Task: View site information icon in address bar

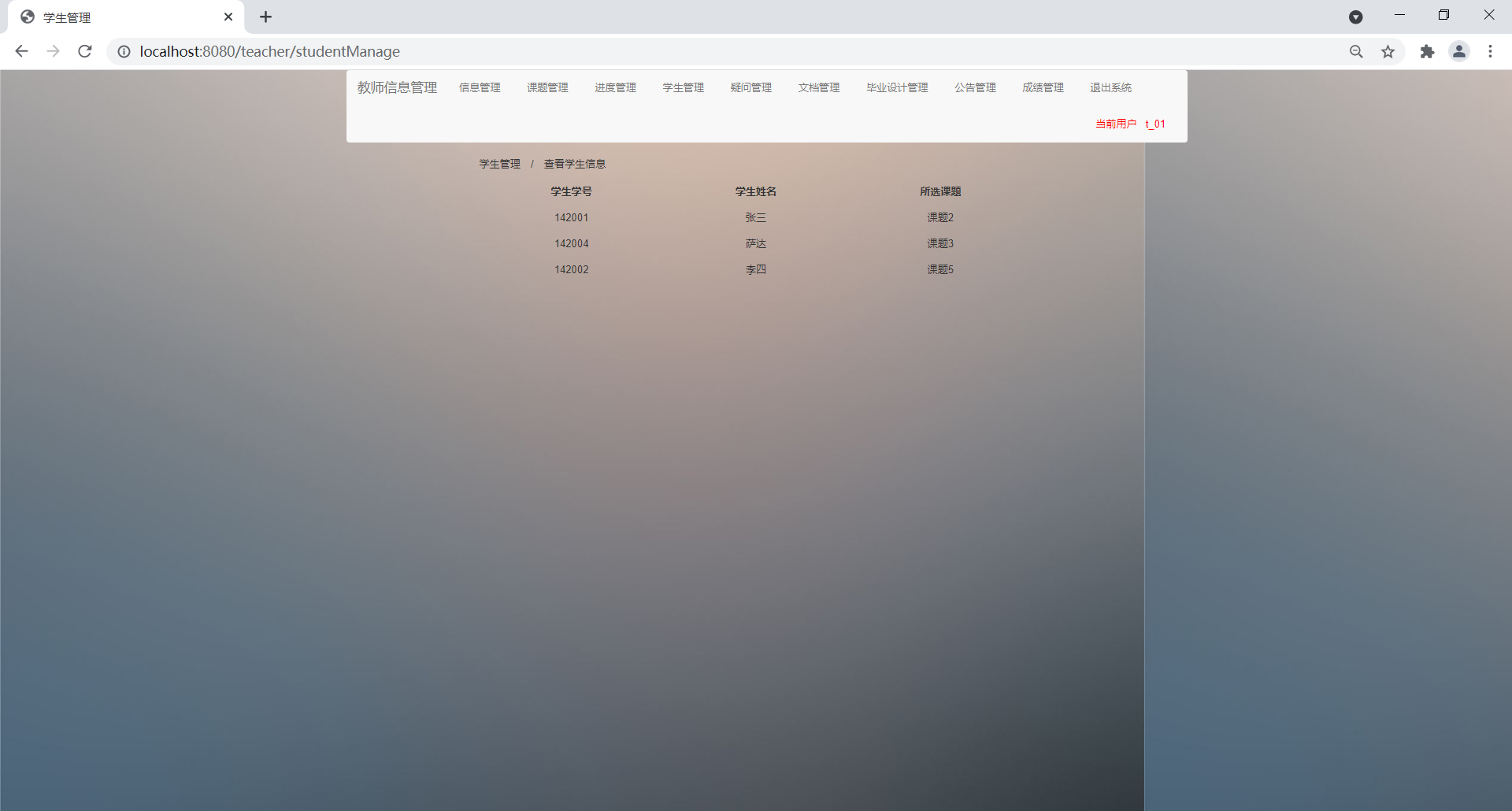Action: point(124,51)
